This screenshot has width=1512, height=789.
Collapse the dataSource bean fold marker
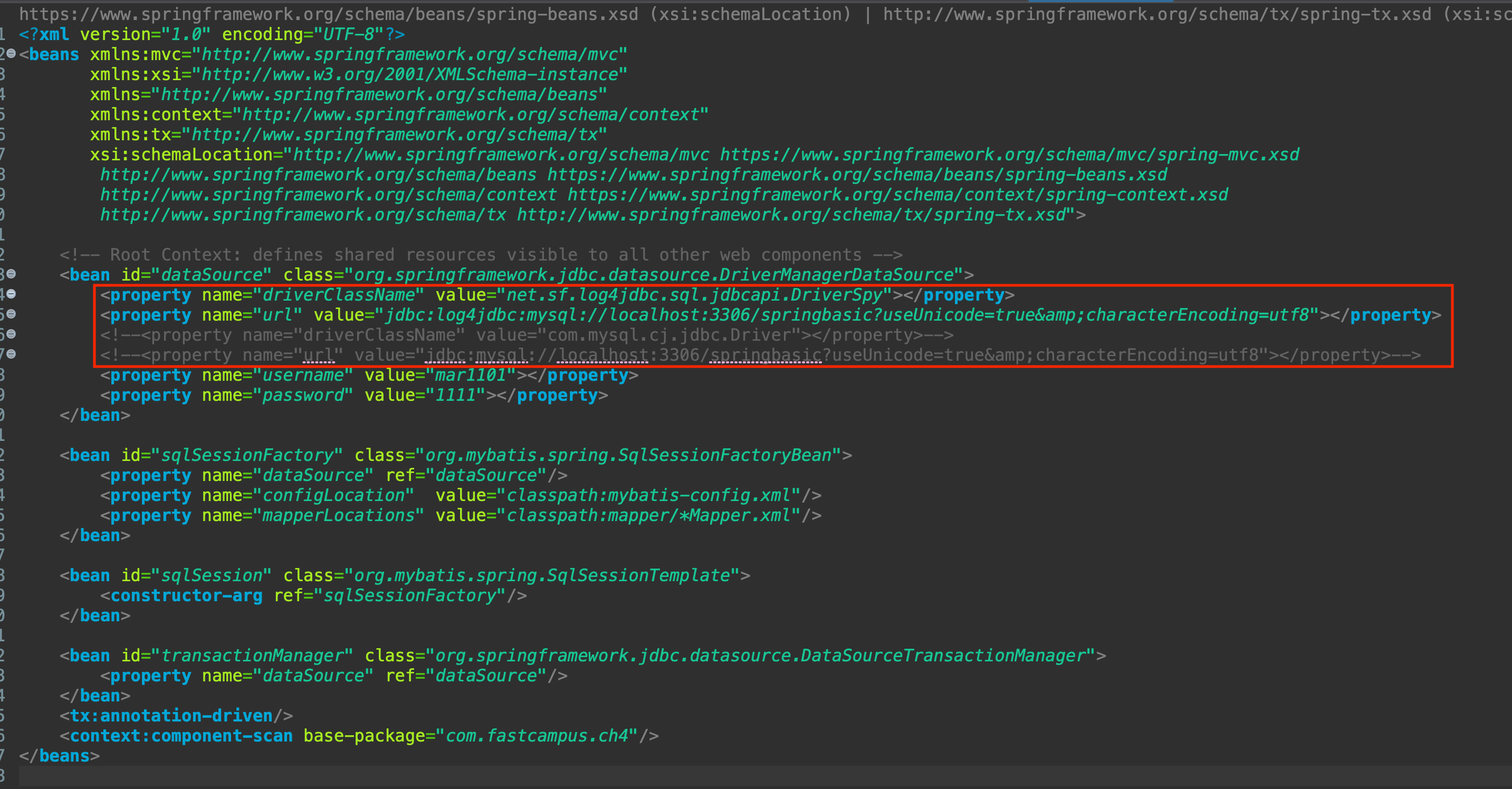(x=11, y=274)
